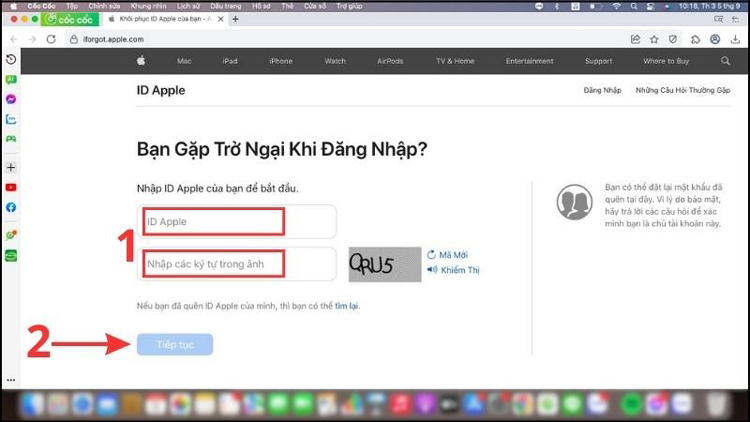Open Những Câu Hỏi Thường Gặp link

pos(683,90)
